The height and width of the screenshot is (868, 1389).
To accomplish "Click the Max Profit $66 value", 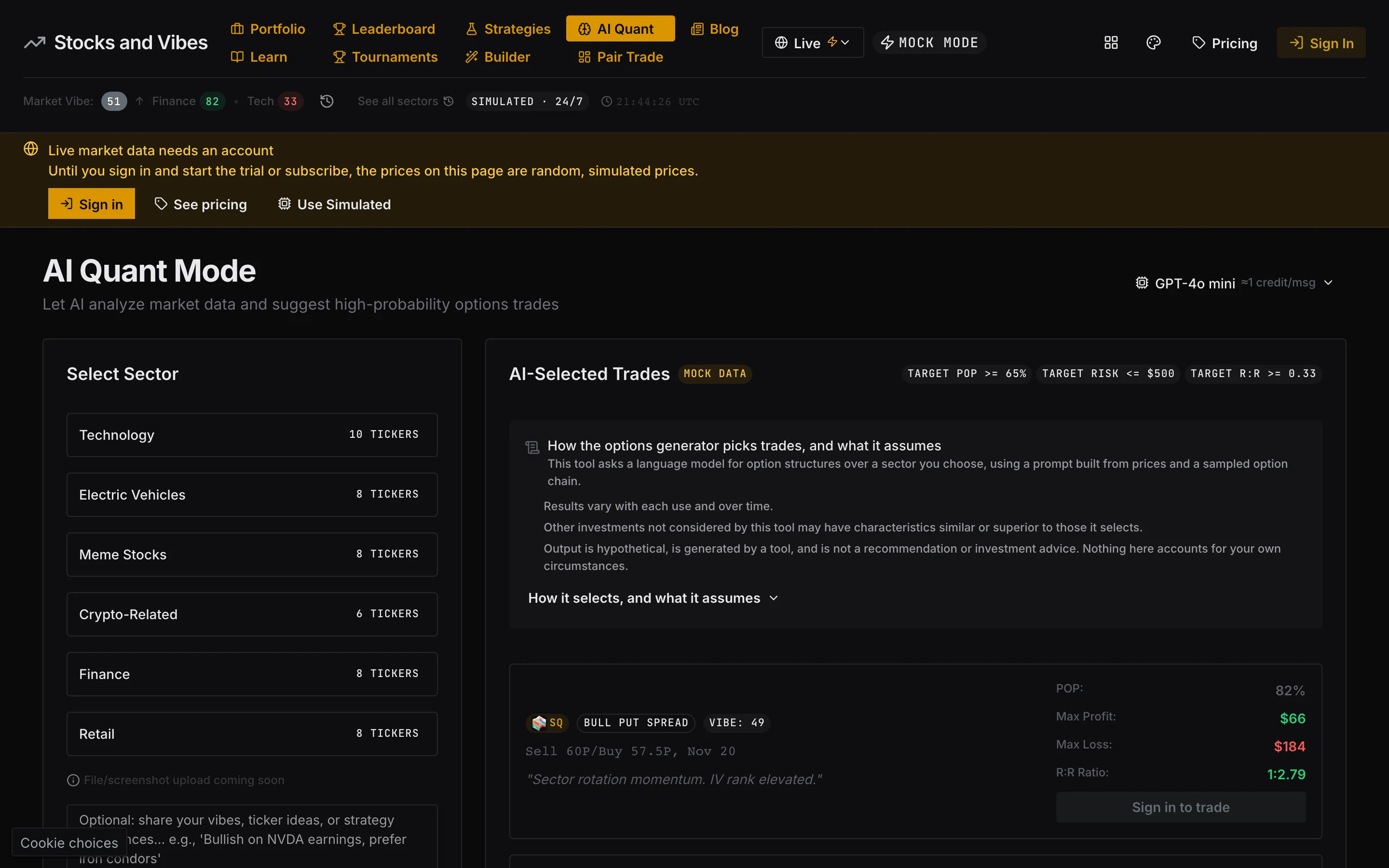I will 1292,719.
